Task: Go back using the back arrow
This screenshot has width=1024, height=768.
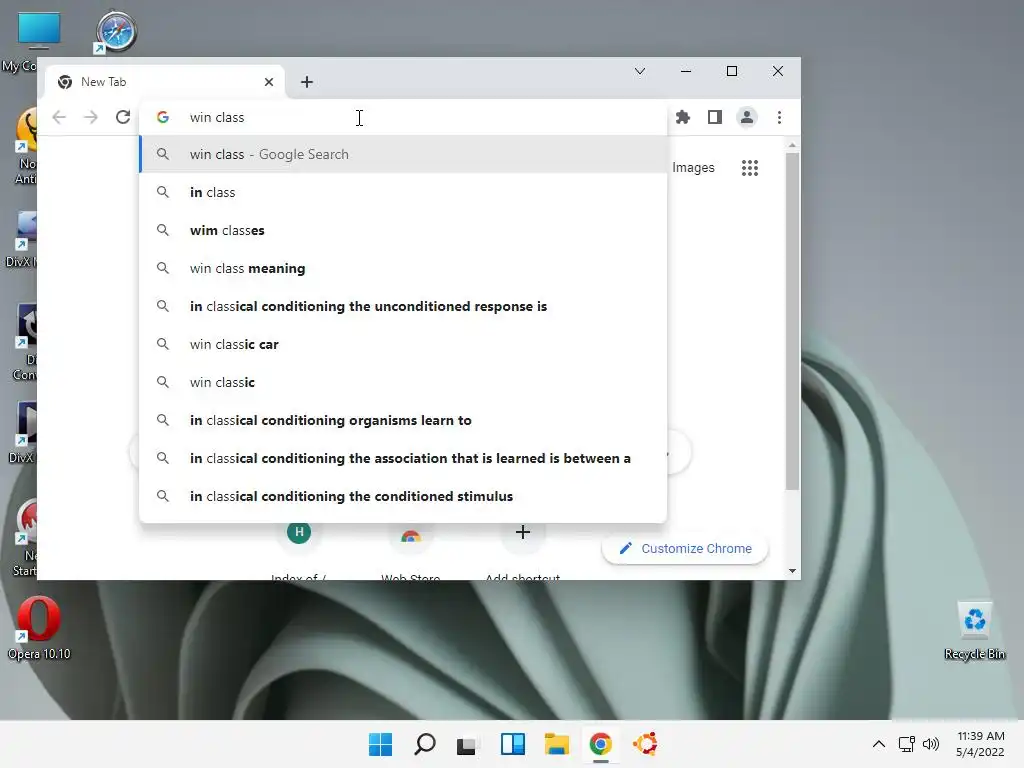Action: pos(59,118)
